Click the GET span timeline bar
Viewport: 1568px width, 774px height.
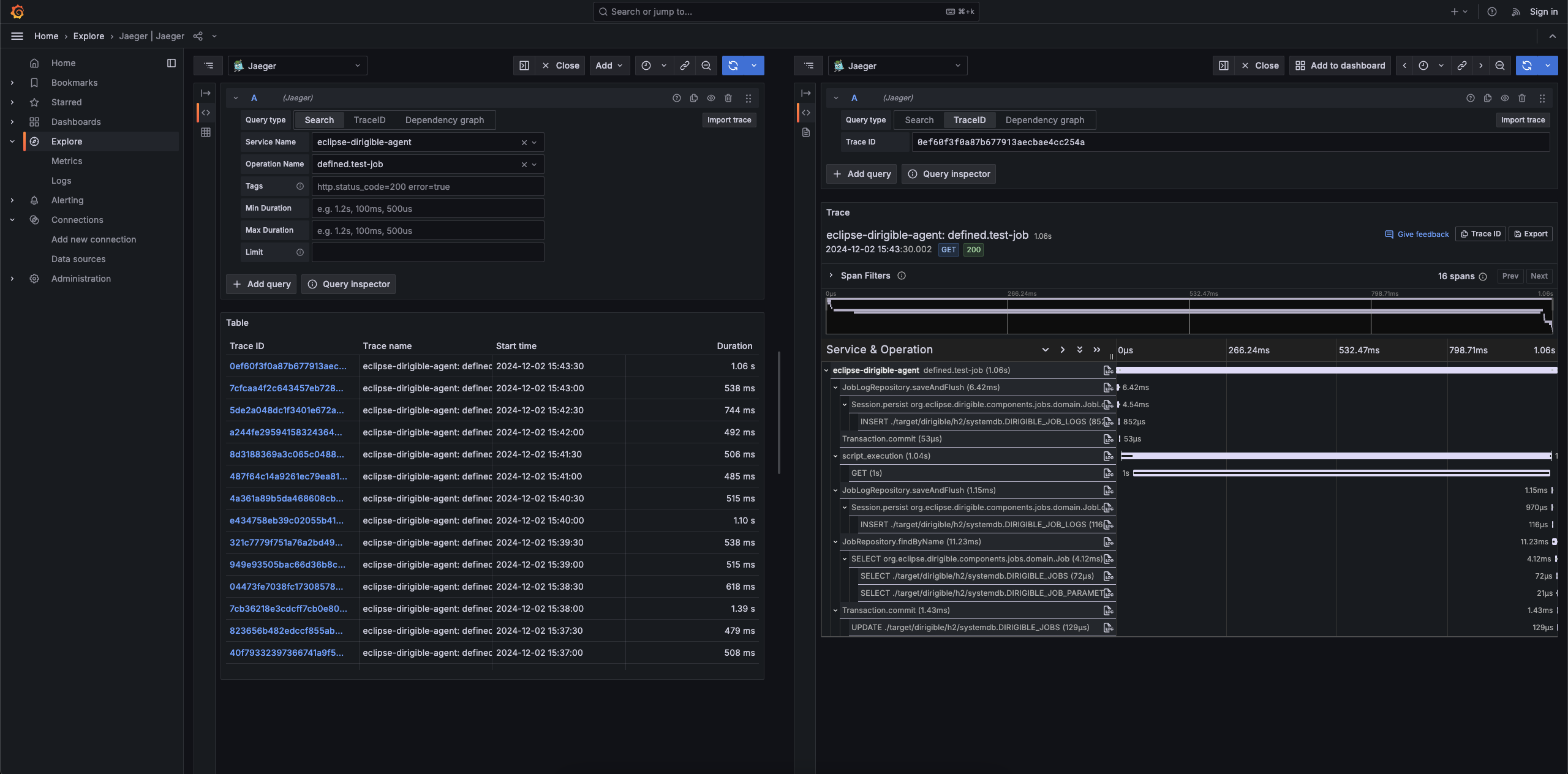(1341, 473)
